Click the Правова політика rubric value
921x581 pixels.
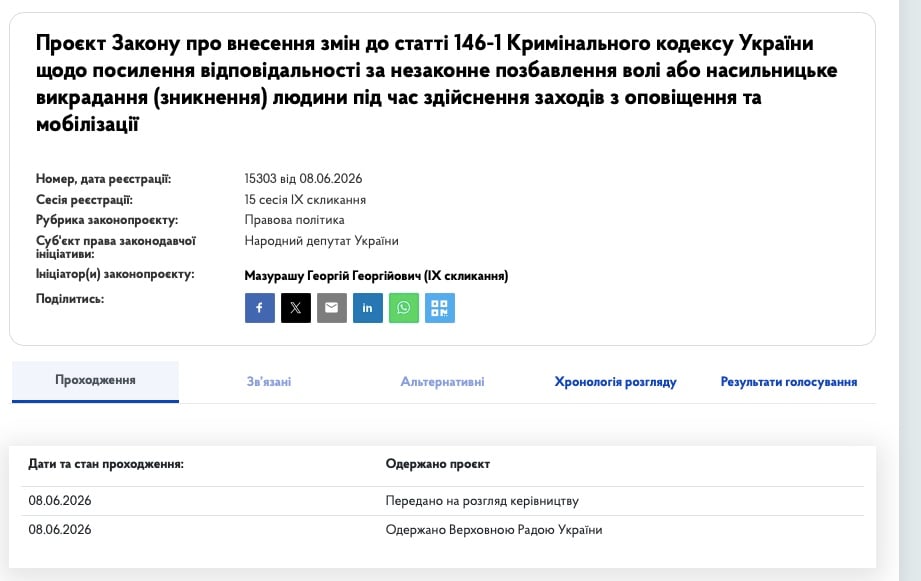pos(294,220)
